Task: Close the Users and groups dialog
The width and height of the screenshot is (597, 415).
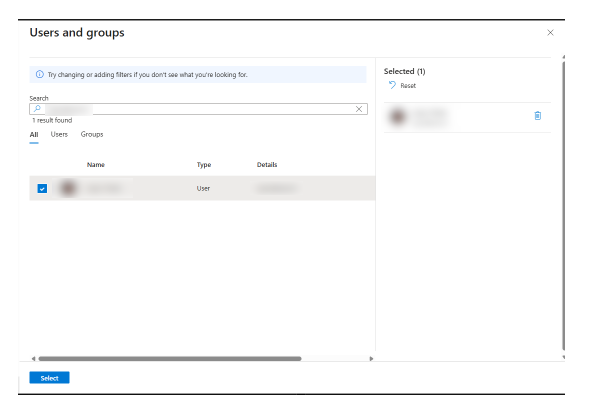Action: click(x=550, y=33)
